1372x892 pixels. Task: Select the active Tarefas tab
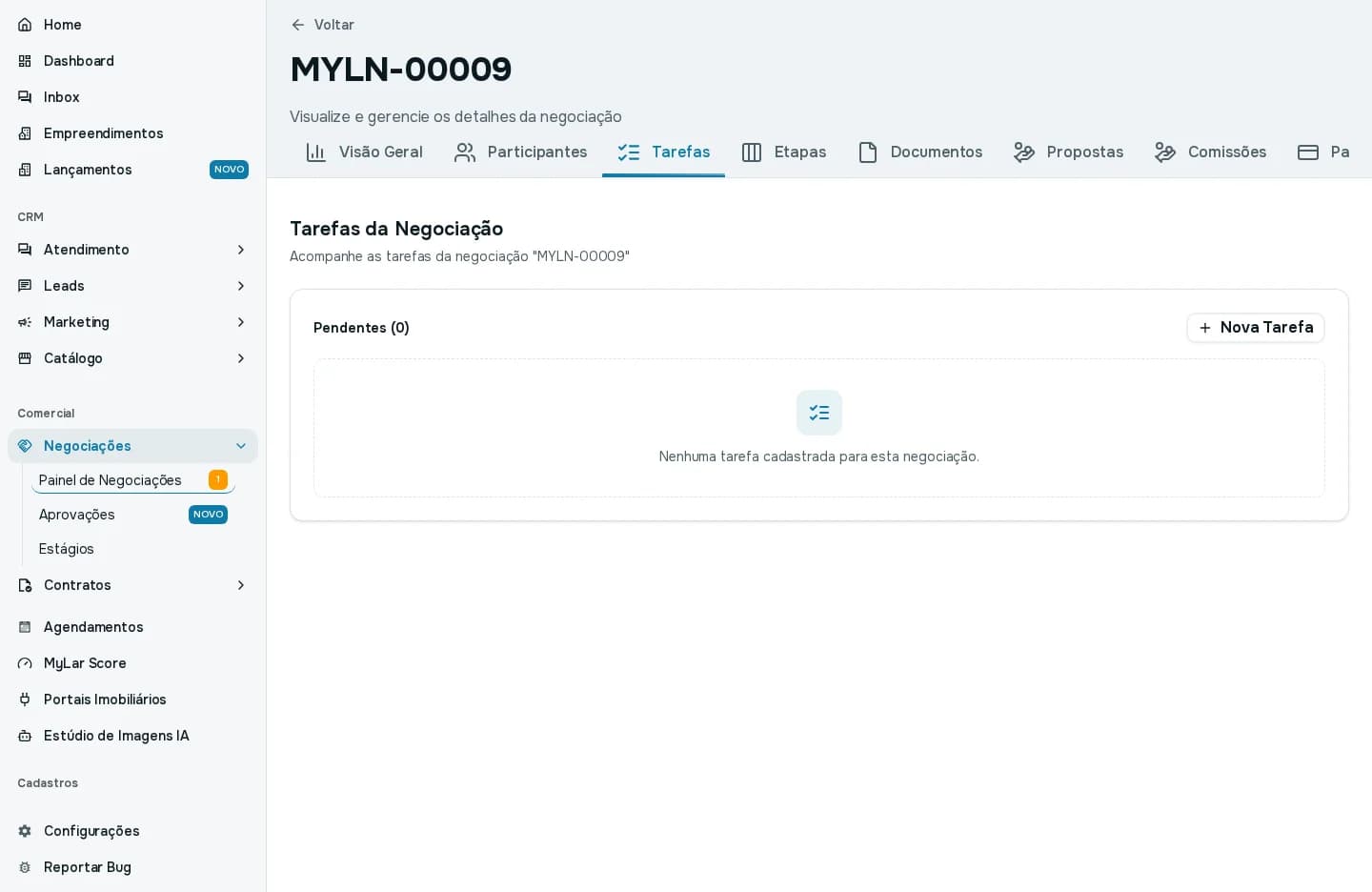pyautogui.click(x=663, y=152)
